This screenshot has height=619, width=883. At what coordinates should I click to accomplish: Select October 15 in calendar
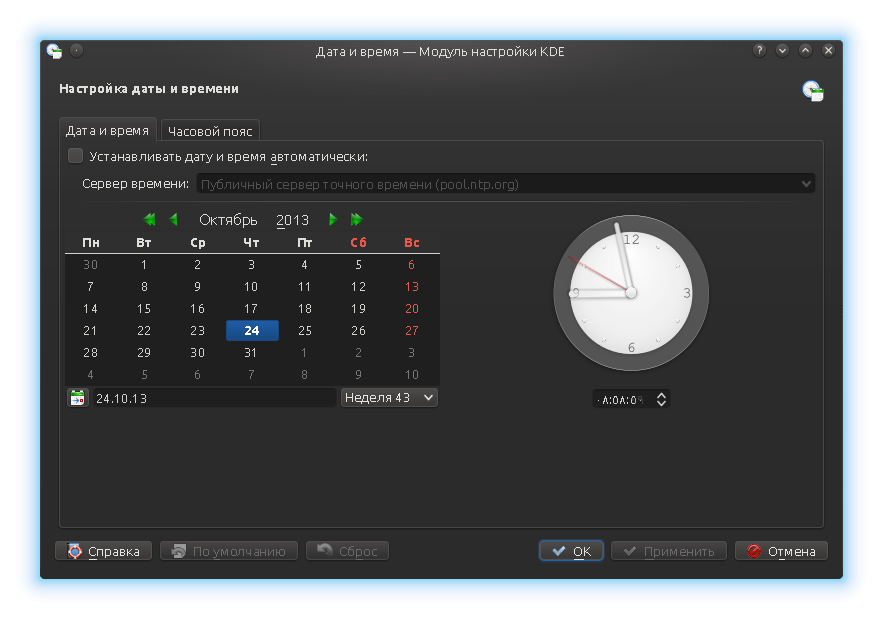point(144,309)
